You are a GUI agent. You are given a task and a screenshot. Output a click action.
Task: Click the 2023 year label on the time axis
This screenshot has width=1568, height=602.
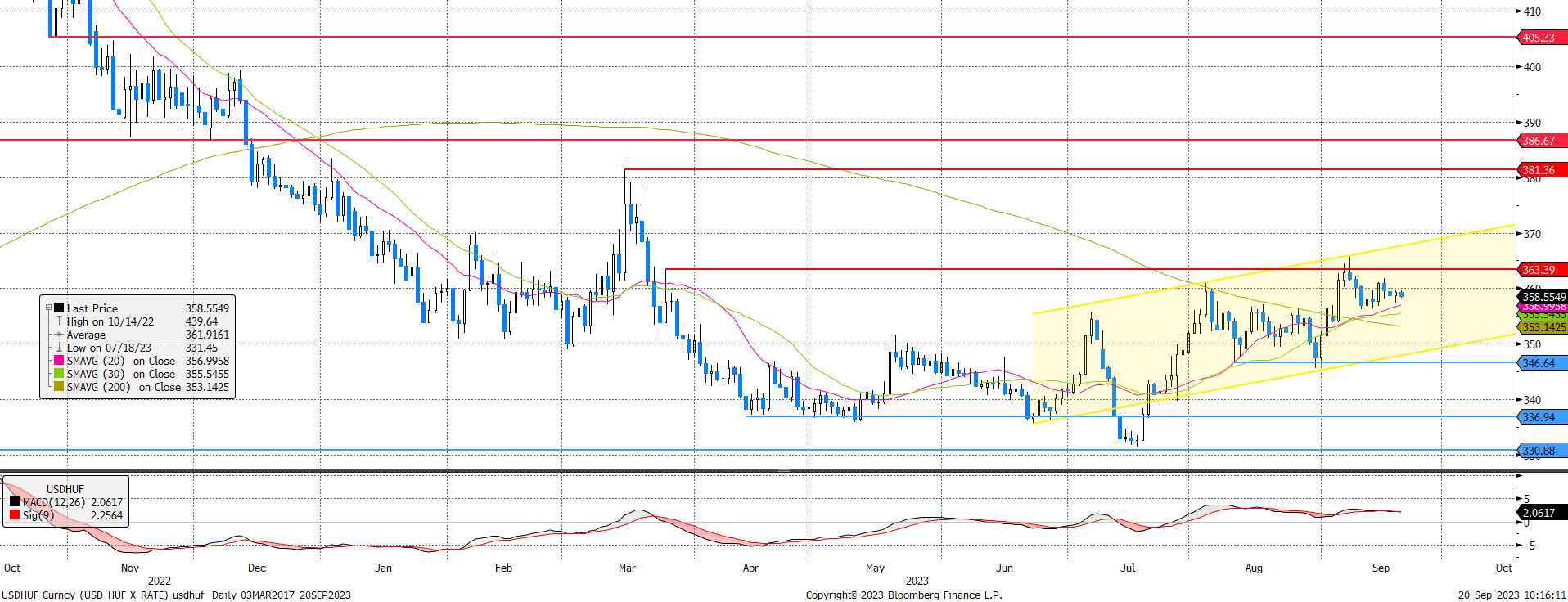point(917,581)
